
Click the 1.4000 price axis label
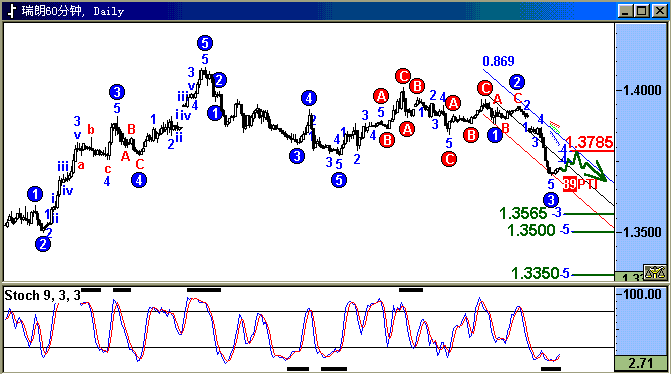point(642,90)
